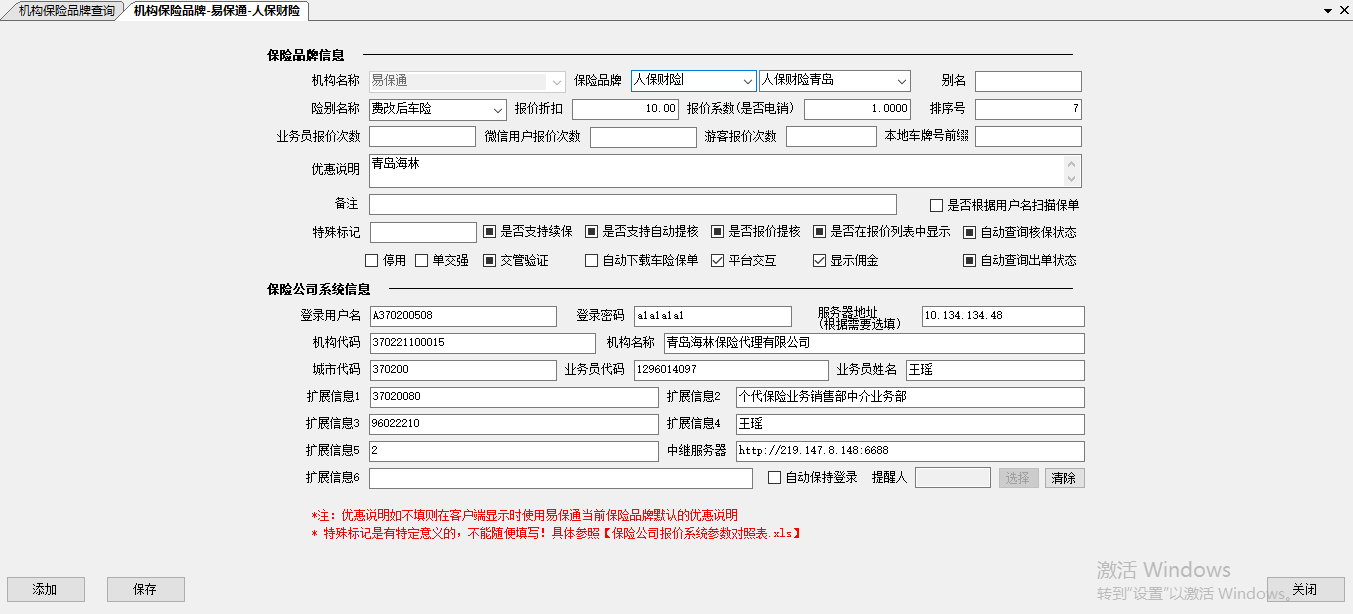Click 排序号 field showing 7
Screen dimensions: 1353x614
click(x=1028, y=109)
